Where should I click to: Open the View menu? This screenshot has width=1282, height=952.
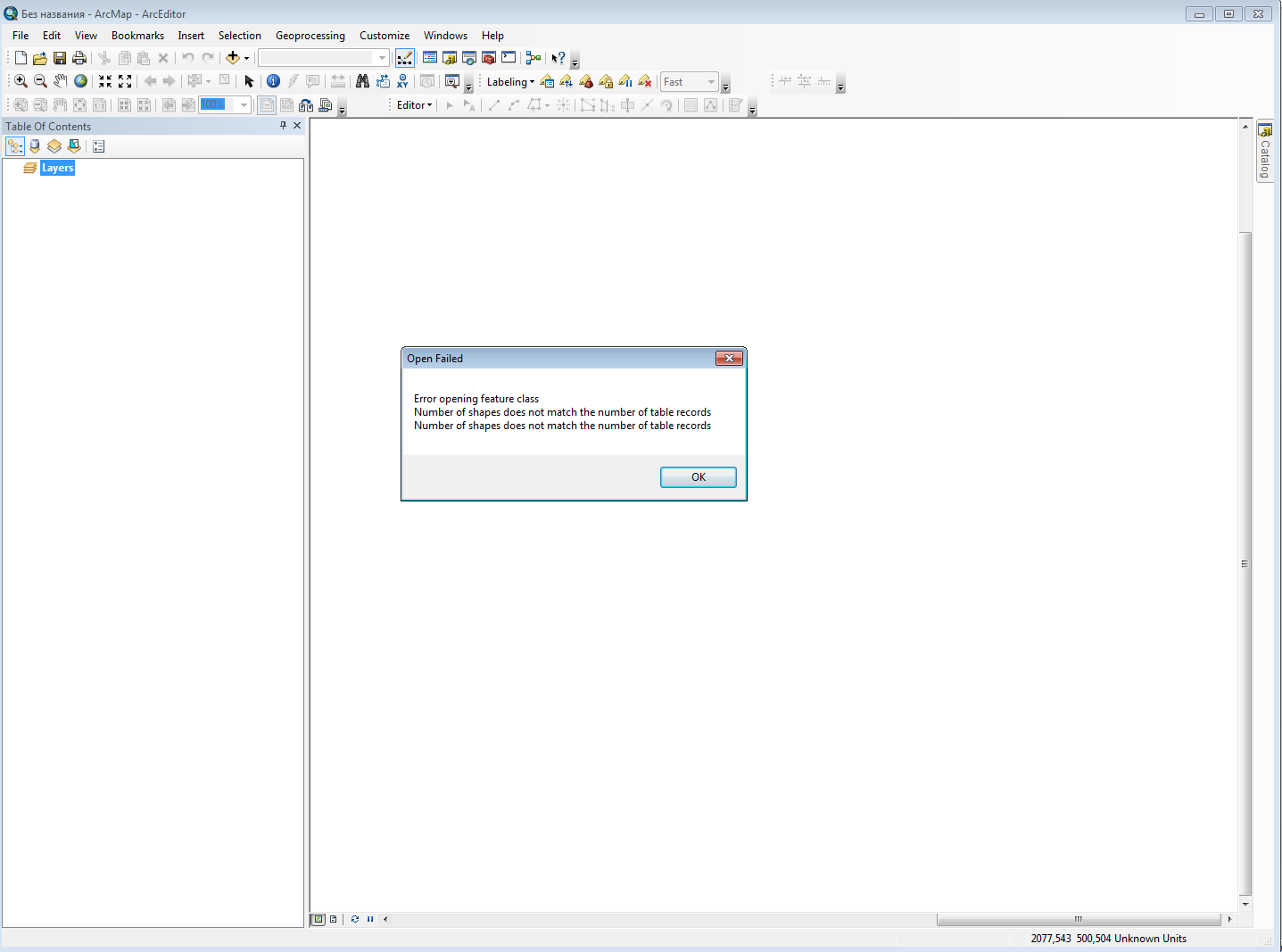click(86, 36)
